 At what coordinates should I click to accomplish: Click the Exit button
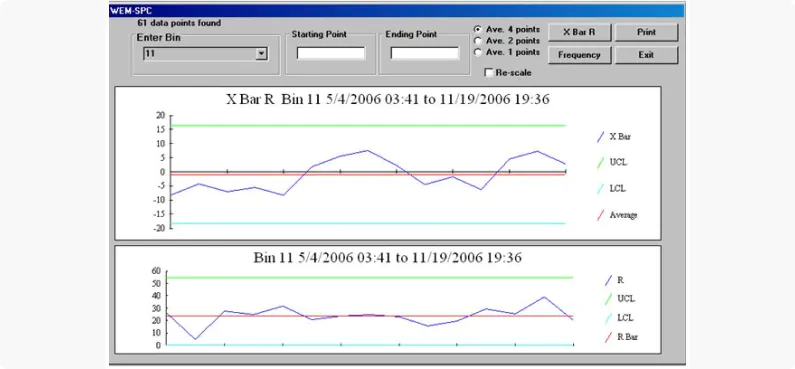[x=646, y=55]
